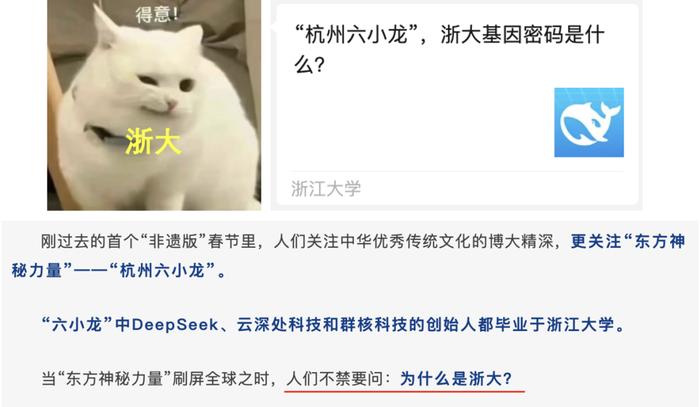700x407 pixels.
Task: Click the DeepSeek whale logo icon
Action: [x=589, y=122]
